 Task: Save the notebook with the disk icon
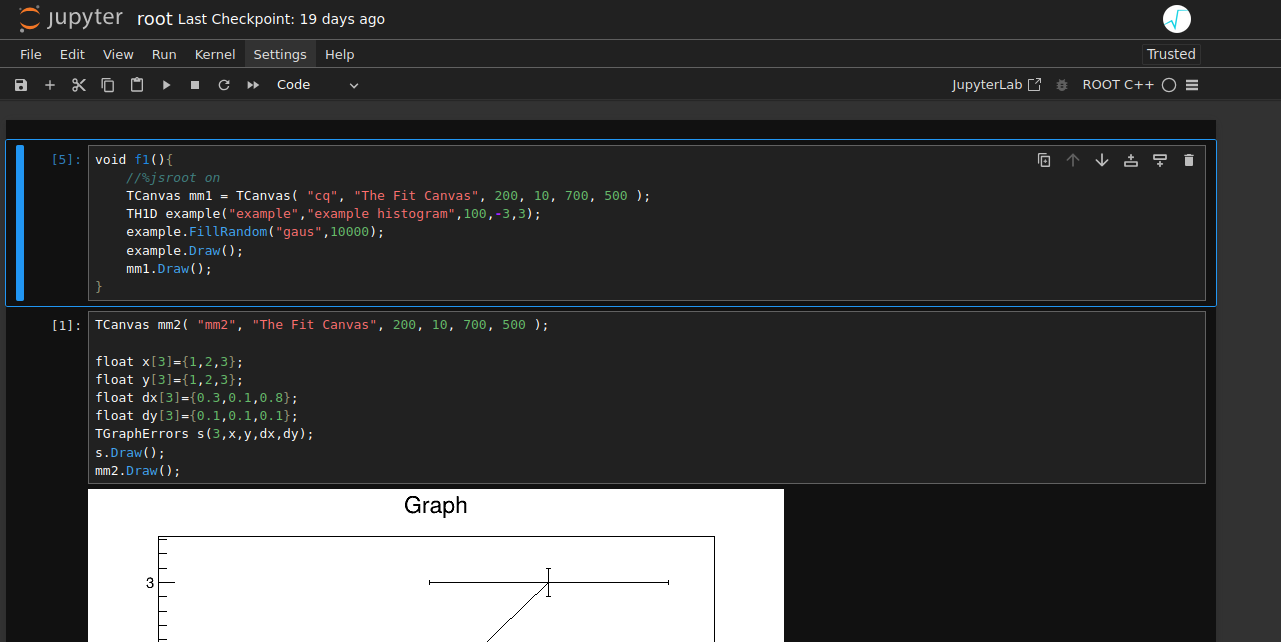[x=21, y=85]
